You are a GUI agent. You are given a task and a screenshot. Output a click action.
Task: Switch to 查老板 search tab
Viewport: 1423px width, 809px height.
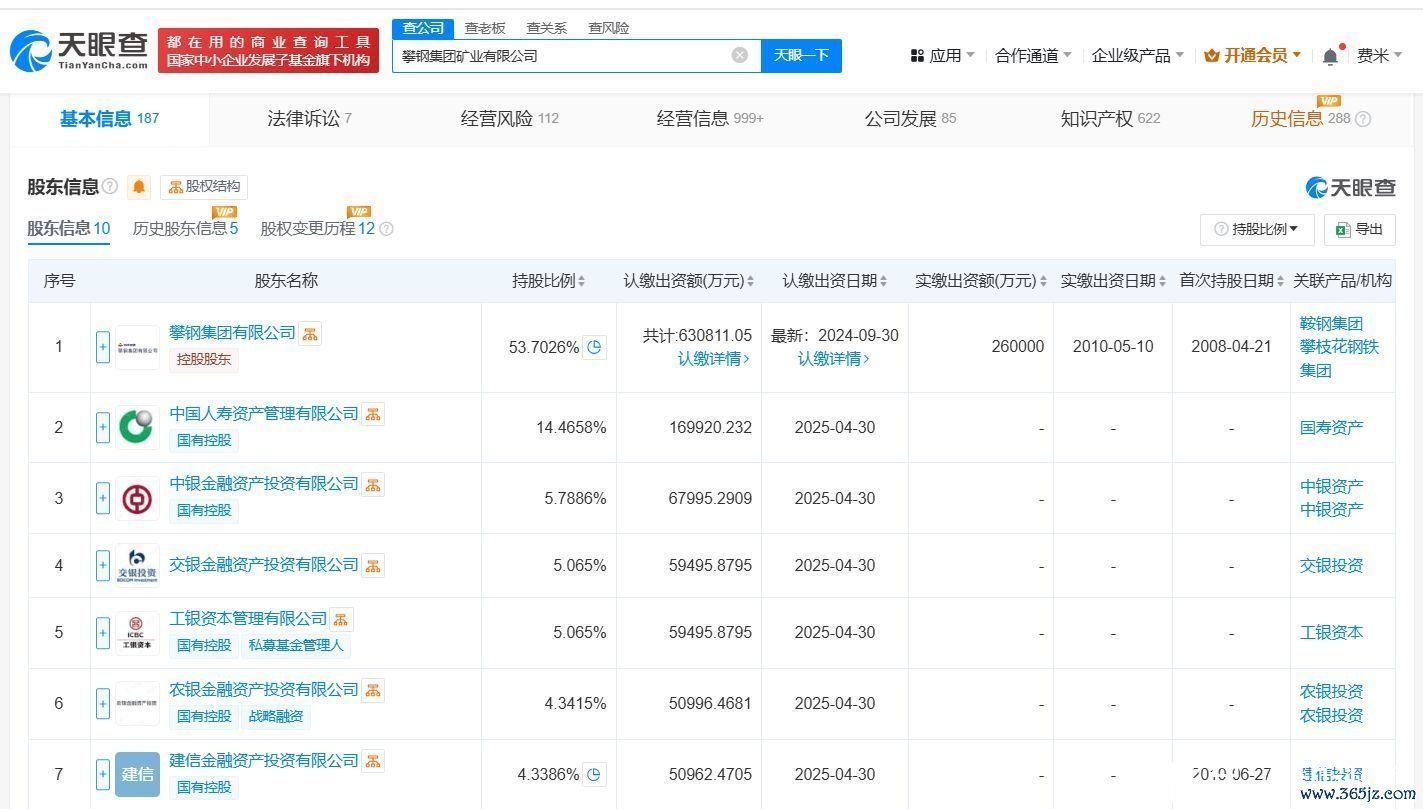[x=485, y=28]
